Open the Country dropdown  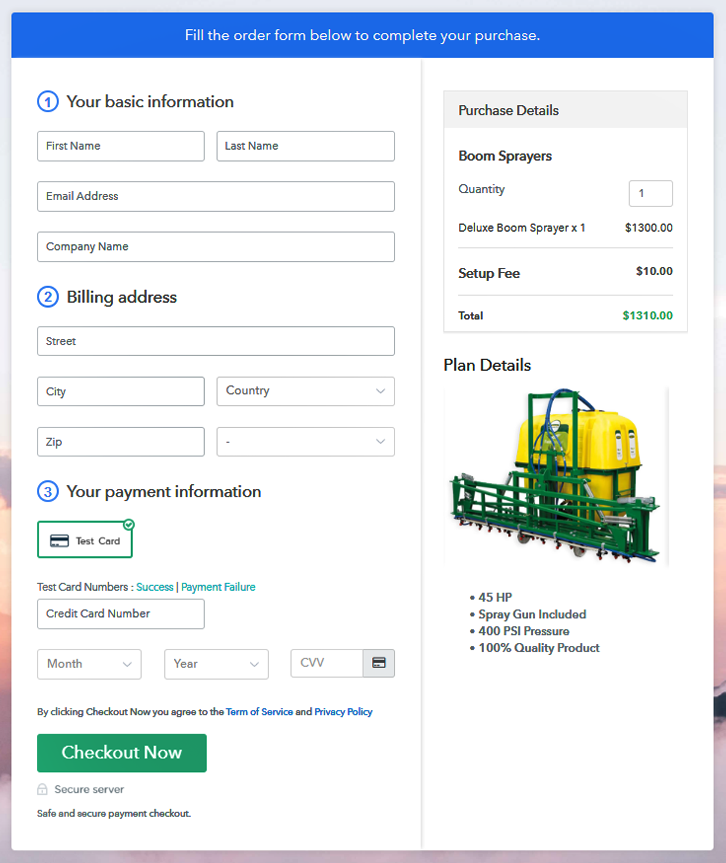[x=305, y=391]
